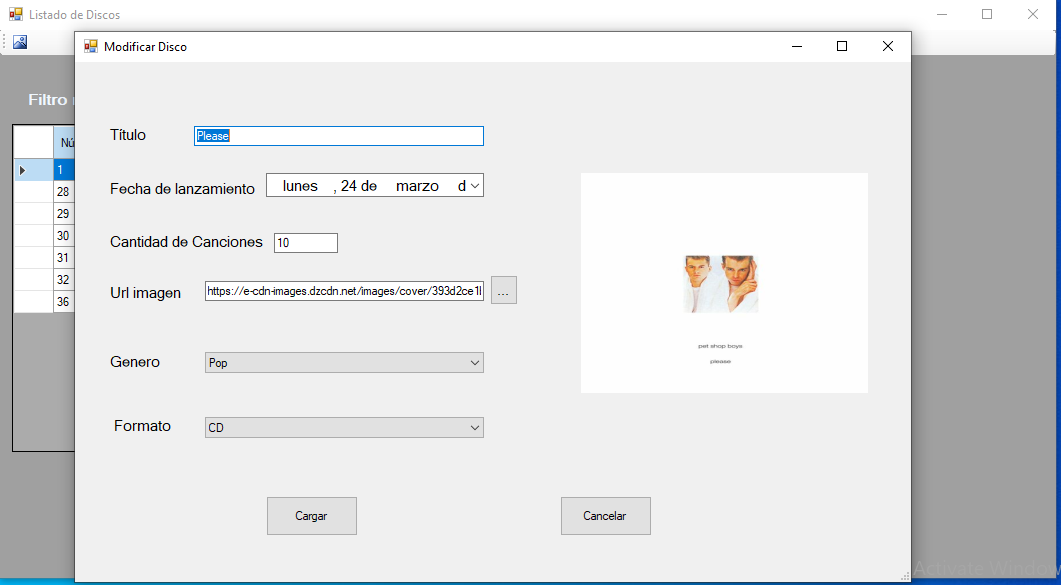Image resolution: width=1061 pixels, height=585 pixels.
Task: Click the Listado de Discos app icon
Action: (16, 15)
